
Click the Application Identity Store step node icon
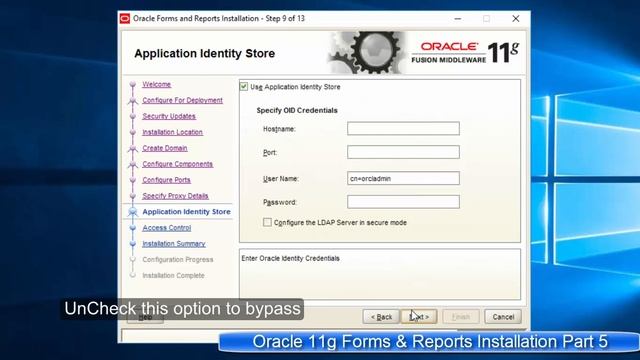(x=133, y=212)
